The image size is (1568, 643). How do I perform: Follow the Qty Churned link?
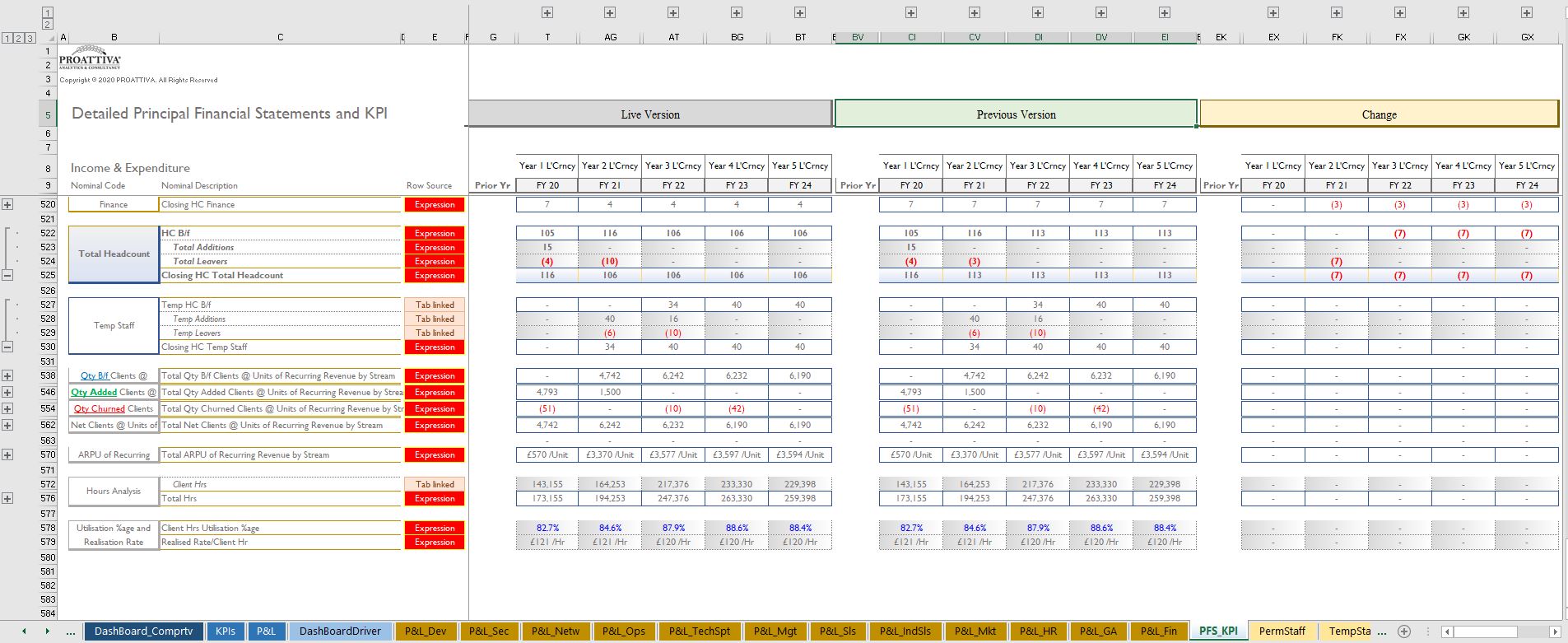click(x=99, y=409)
